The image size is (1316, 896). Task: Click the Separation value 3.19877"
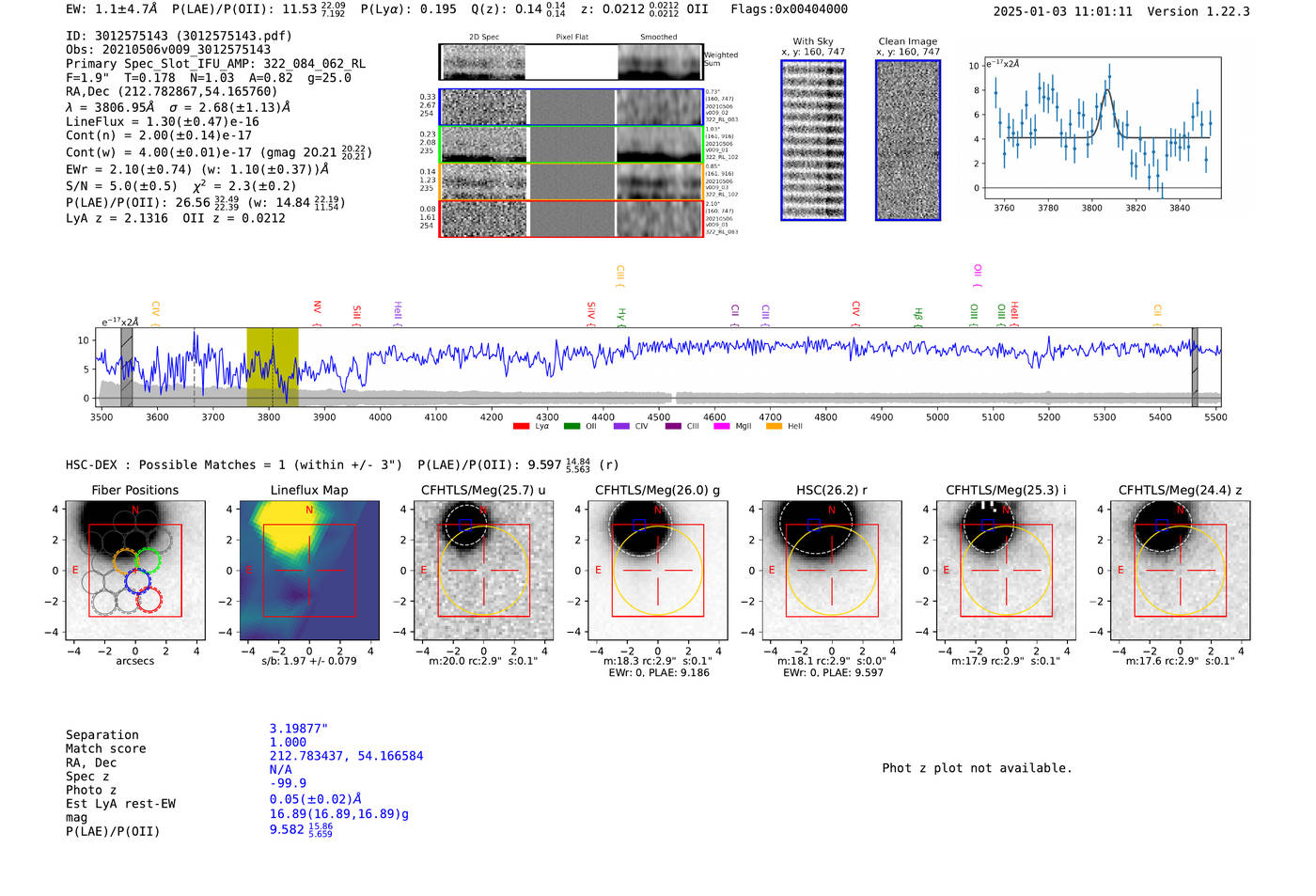click(298, 729)
